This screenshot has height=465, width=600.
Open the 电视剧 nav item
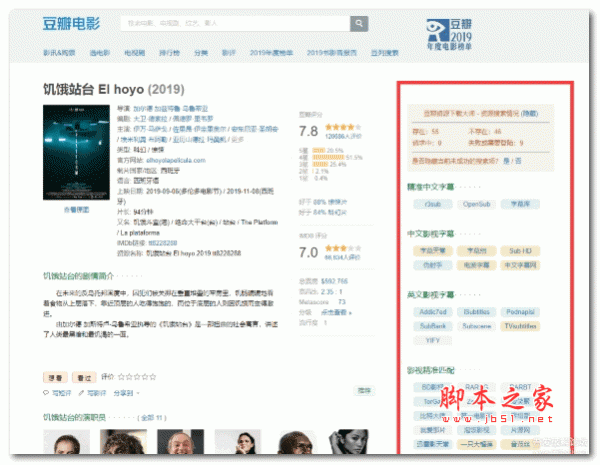tap(135, 53)
